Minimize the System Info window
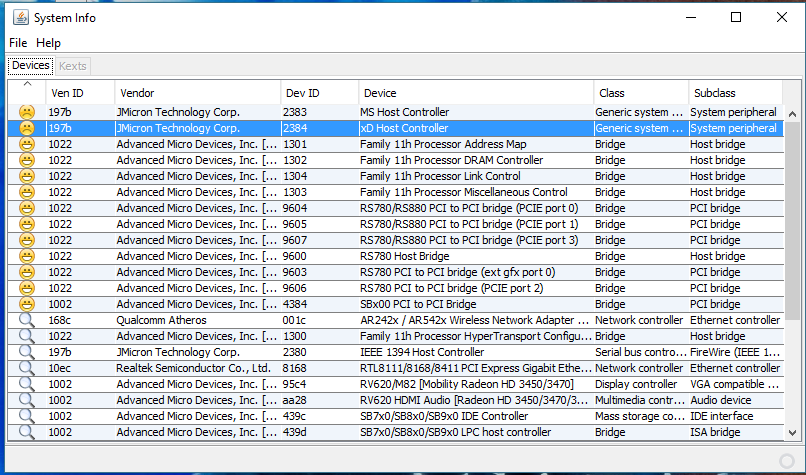 pyautogui.click(x=691, y=17)
